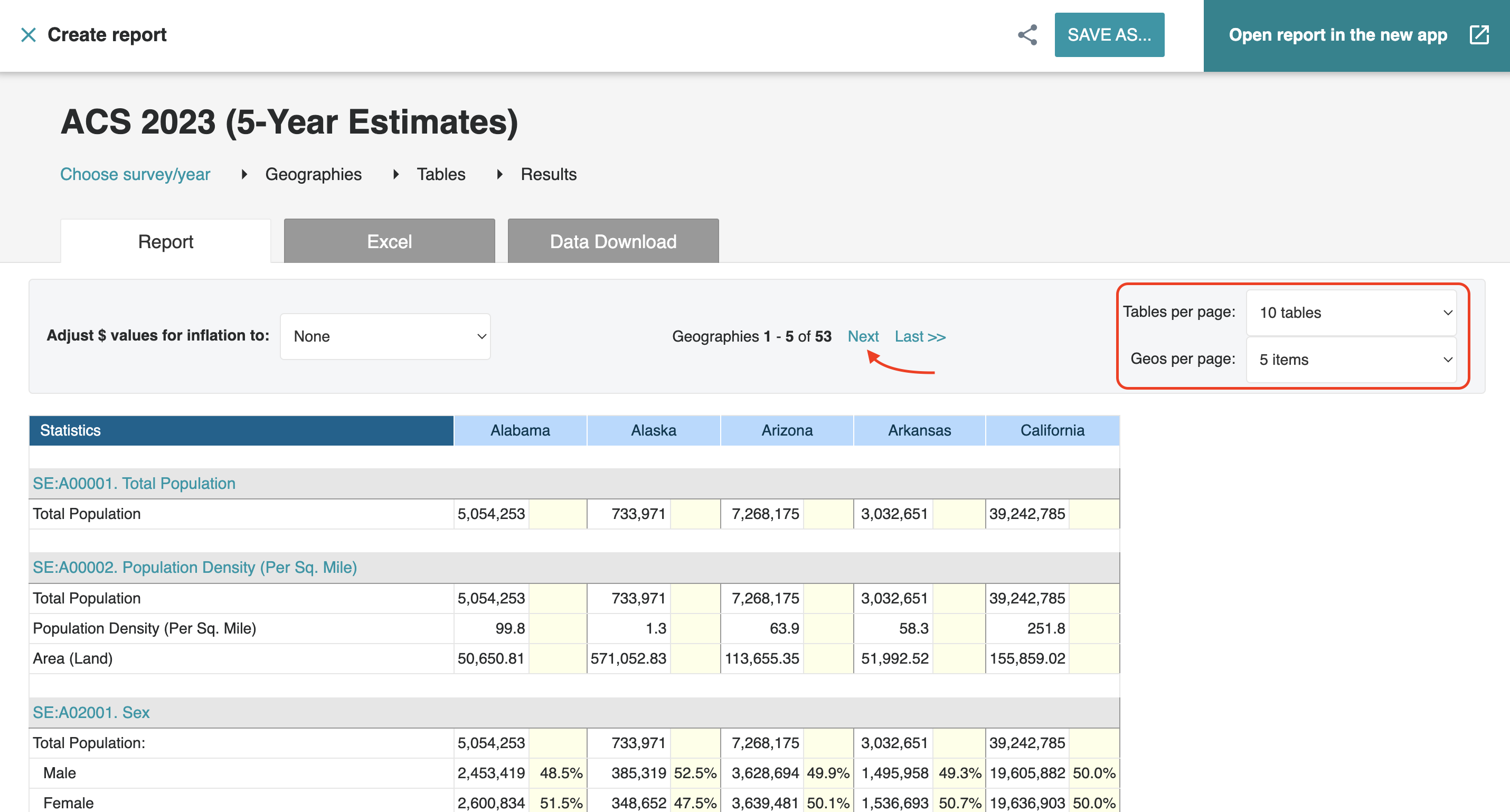This screenshot has height=812, width=1510.
Task: Open report in the new app
Action: coord(1337,35)
